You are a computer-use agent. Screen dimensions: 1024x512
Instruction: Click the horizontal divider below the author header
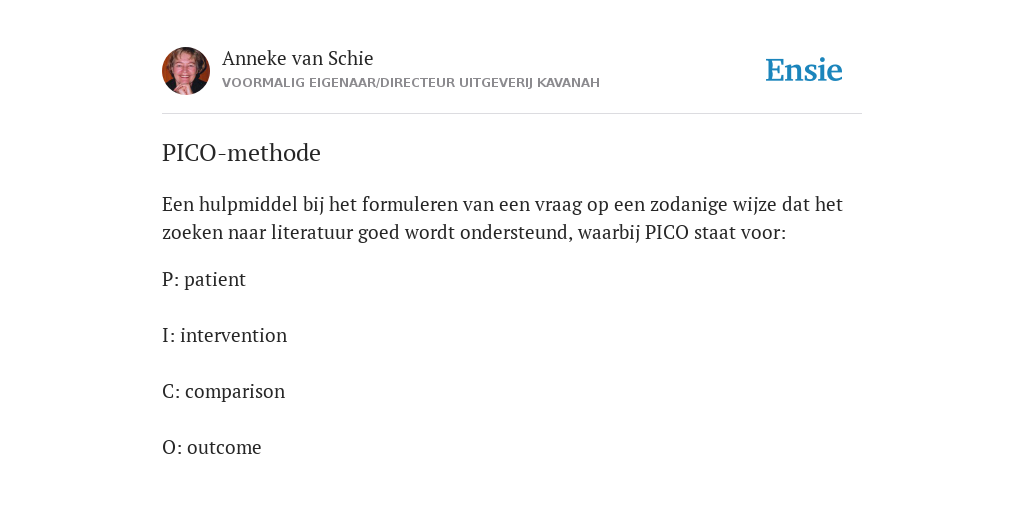(512, 114)
